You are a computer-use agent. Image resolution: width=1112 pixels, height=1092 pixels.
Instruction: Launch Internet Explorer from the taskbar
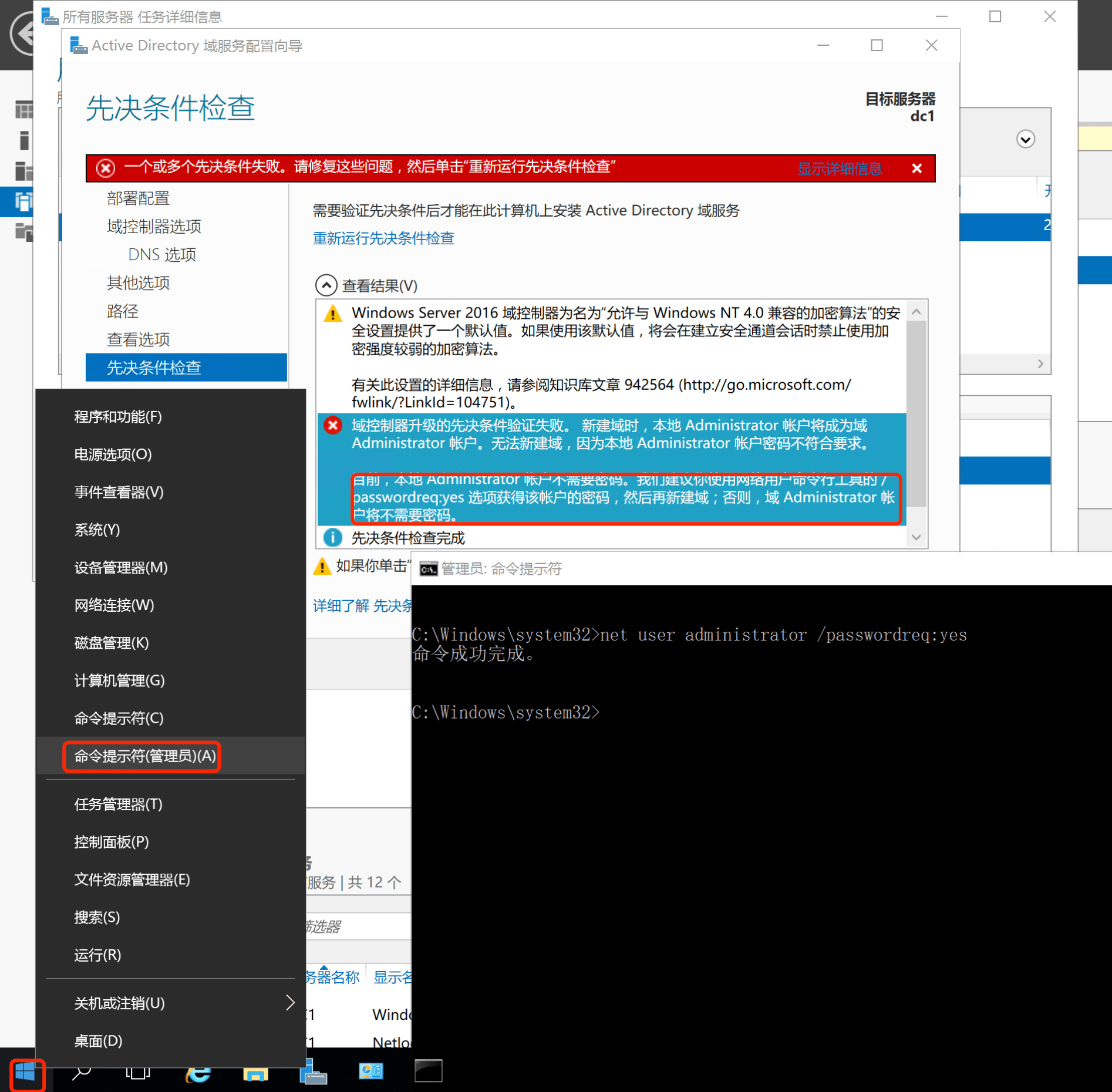click(x=198, y=1072)
